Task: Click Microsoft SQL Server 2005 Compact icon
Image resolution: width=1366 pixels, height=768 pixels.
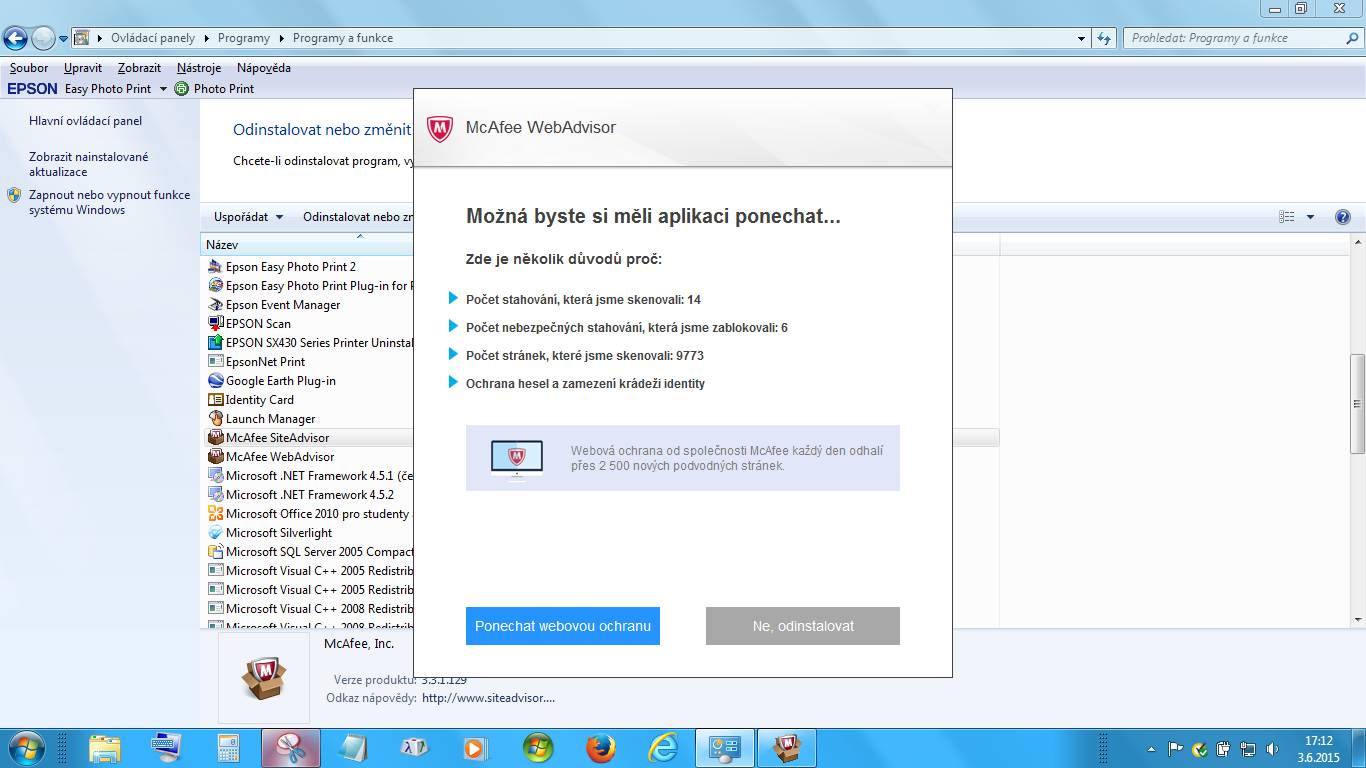Action: pos(215,552)
